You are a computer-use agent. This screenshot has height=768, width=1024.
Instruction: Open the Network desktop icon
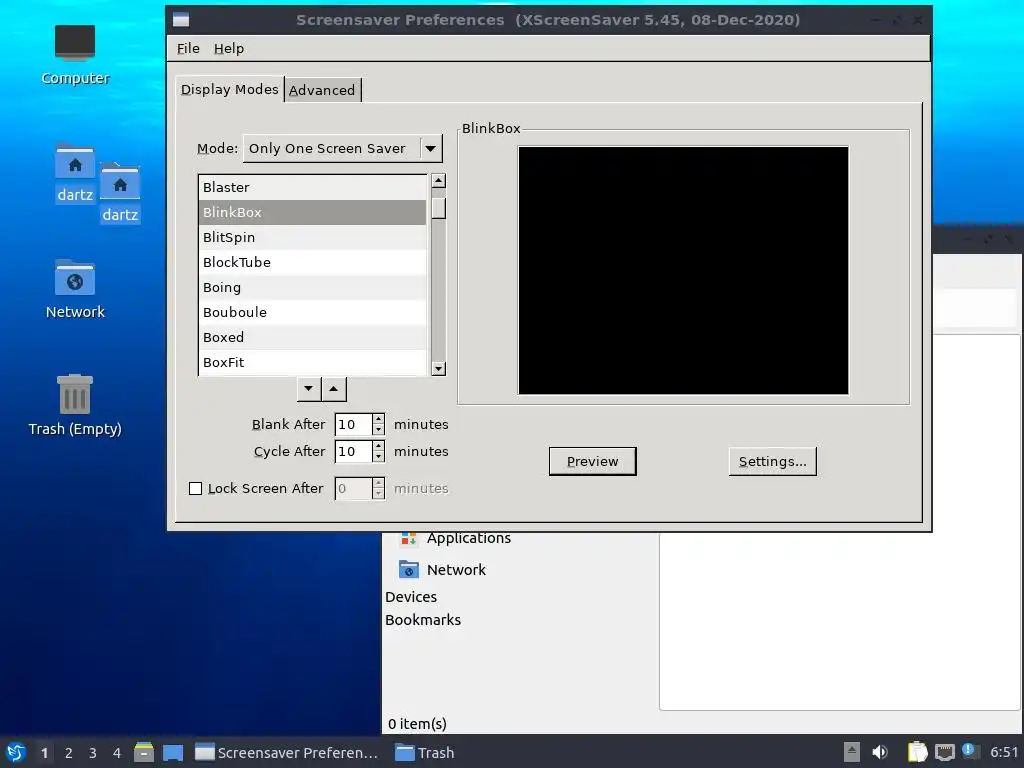pyautogui.click(x=75, y=289)
